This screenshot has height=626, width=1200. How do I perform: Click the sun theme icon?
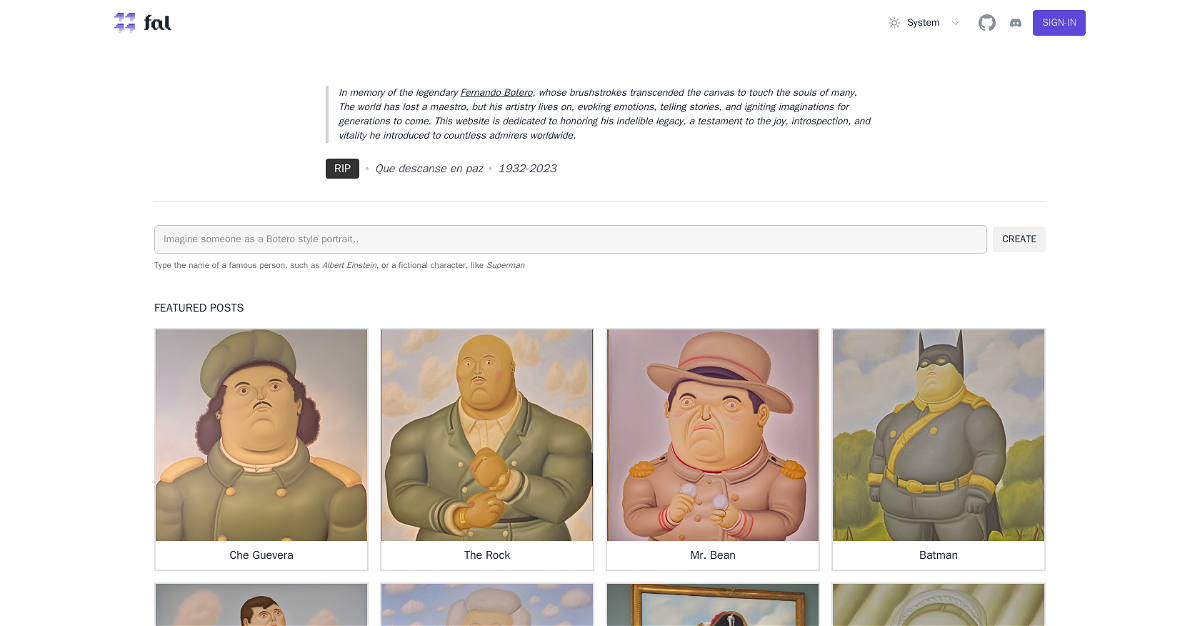894,23
